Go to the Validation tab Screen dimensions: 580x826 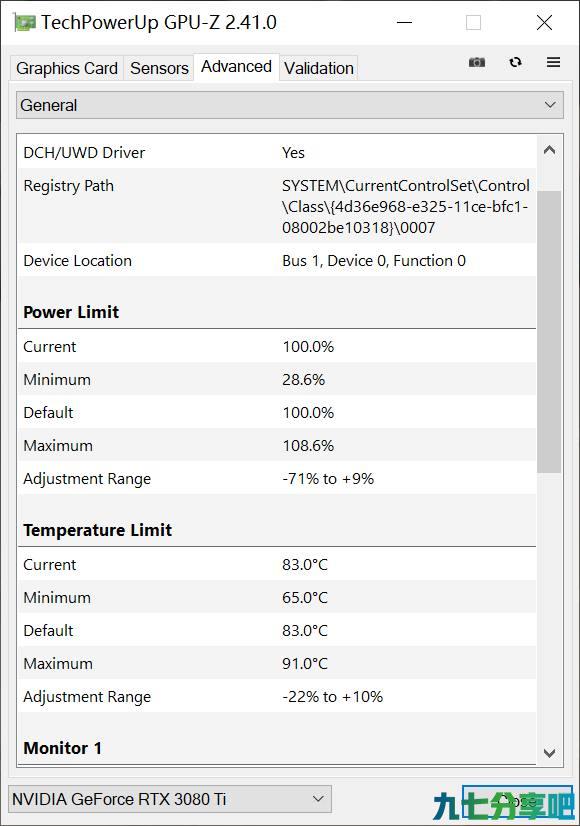point(319,68)
